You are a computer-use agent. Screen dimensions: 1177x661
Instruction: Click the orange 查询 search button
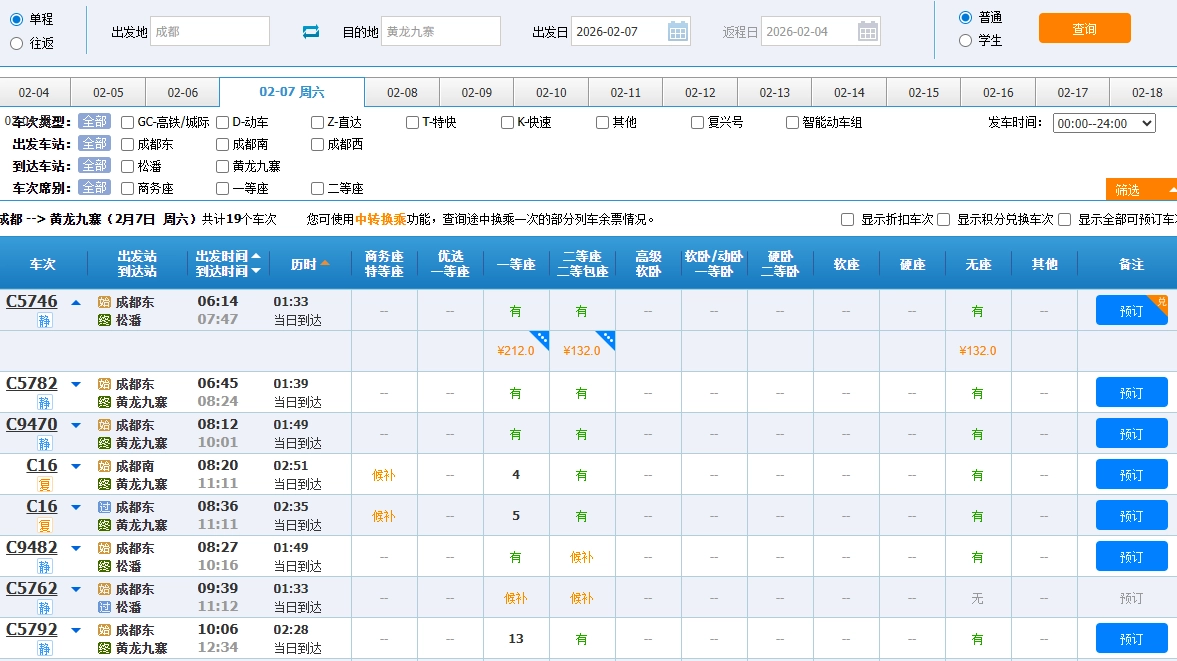coord(1084,29)
